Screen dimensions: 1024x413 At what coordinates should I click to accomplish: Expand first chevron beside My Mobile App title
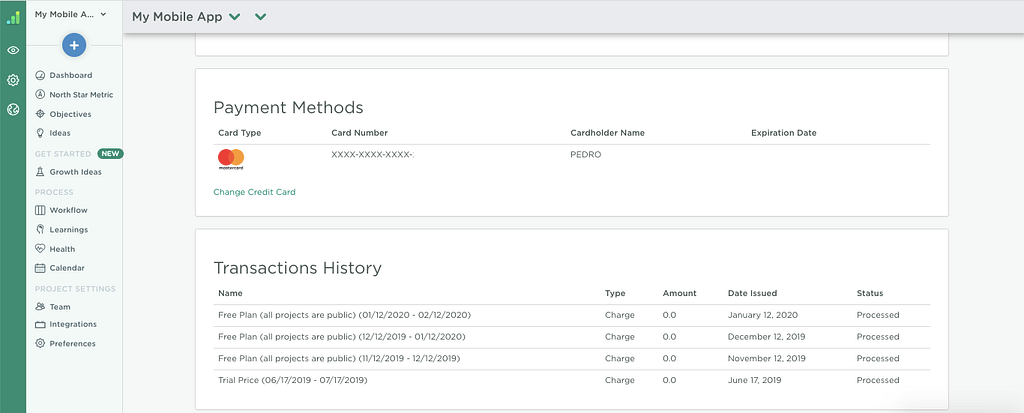click(235, 17)
